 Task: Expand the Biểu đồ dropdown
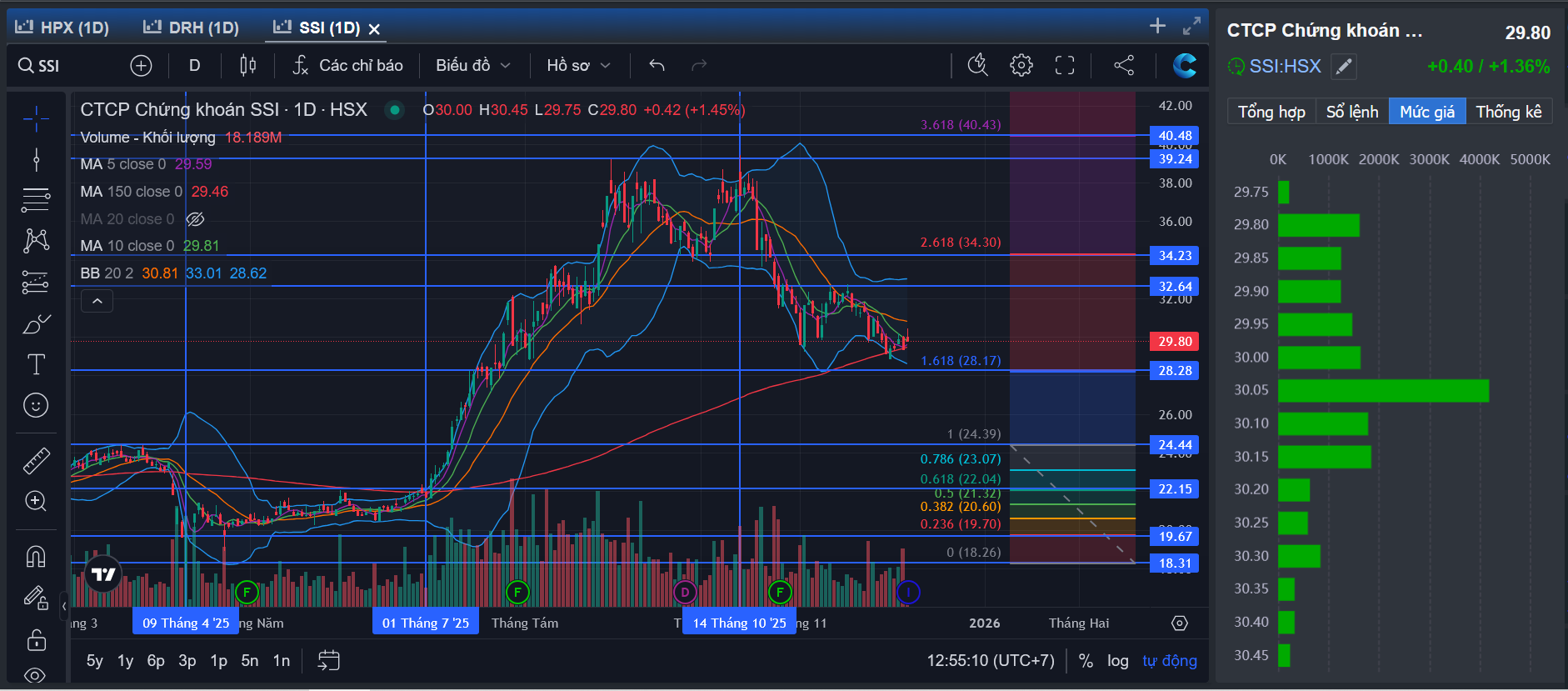click(x=473, y=66)
